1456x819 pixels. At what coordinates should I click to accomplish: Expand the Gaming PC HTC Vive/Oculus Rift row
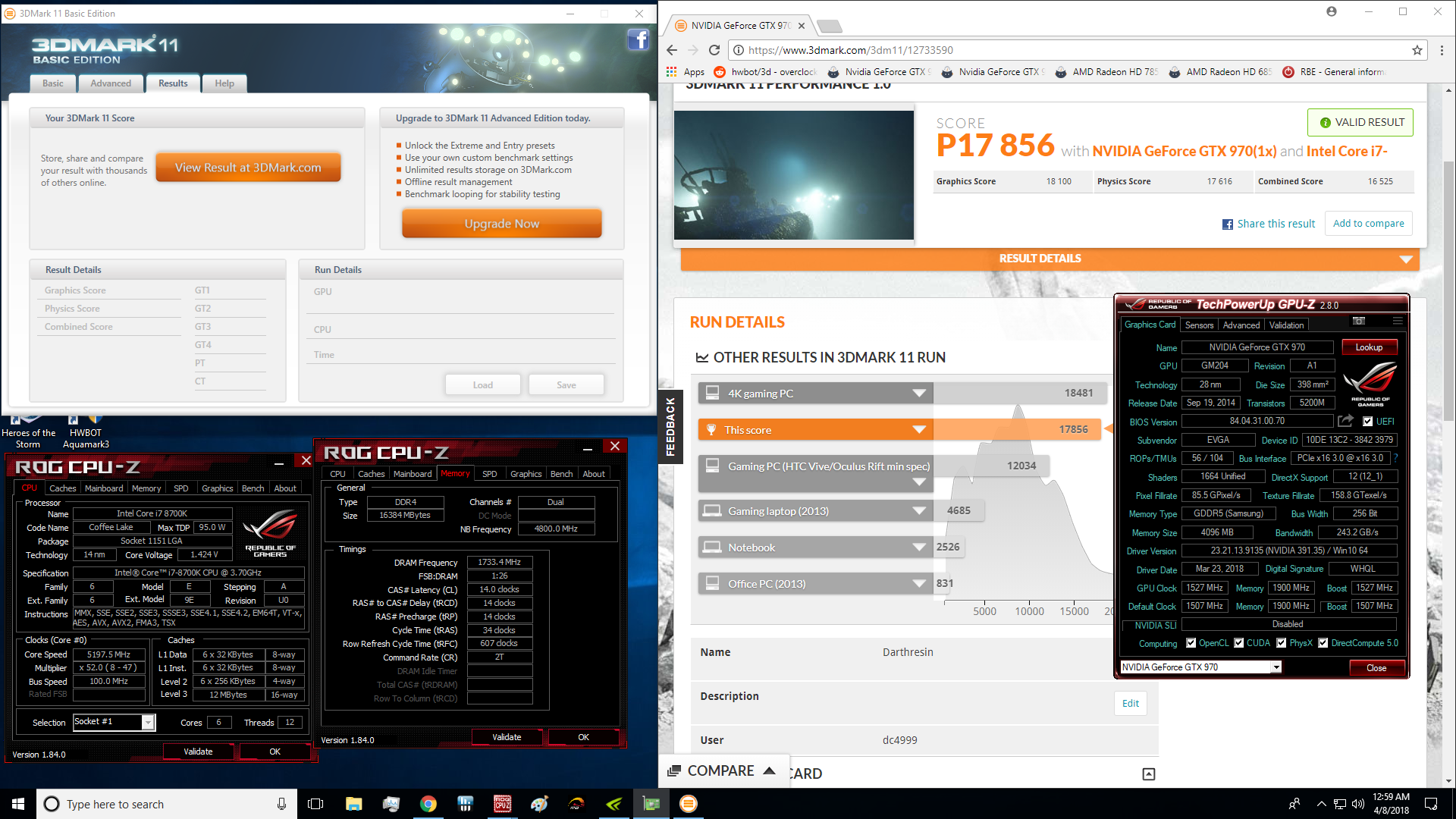point(919,482)
